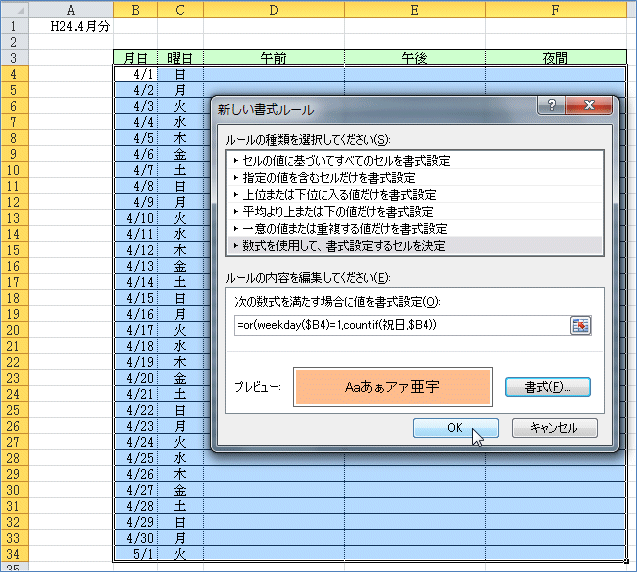The image size is (637, 572).
Task: Click the 午後 cell in the 4/28 row
Action: pyautogui.click(x=414, y=506)
